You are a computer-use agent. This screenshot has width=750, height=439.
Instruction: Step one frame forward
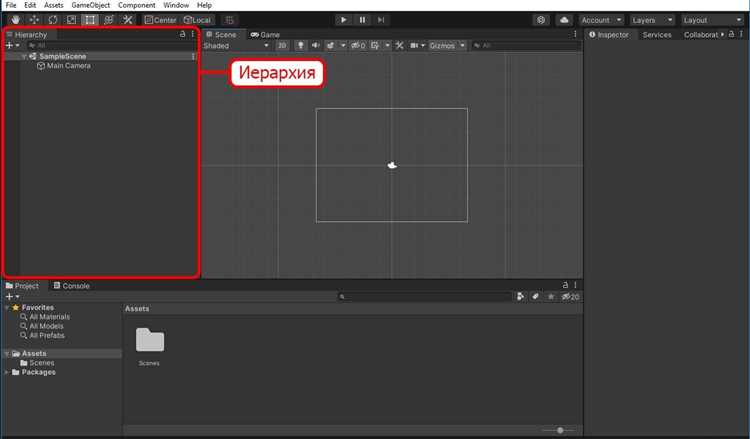(x=381, y=20)
